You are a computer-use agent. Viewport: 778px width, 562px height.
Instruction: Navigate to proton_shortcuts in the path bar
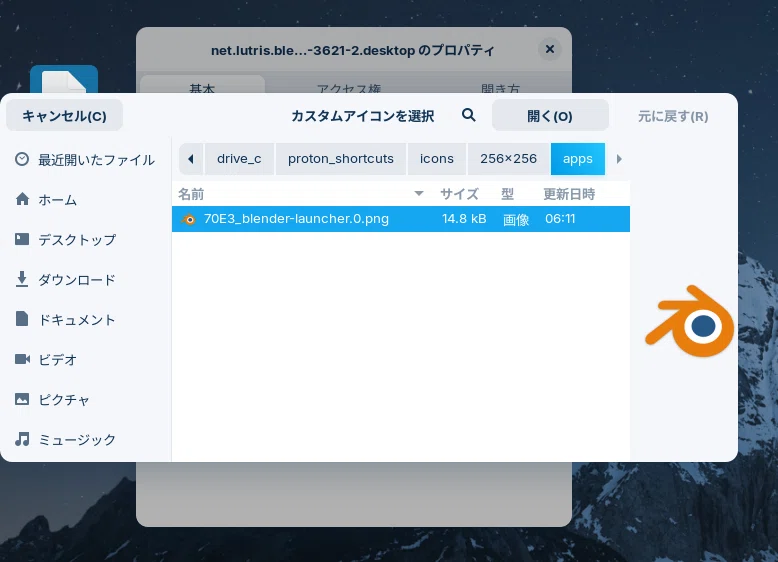coord(341,159)
